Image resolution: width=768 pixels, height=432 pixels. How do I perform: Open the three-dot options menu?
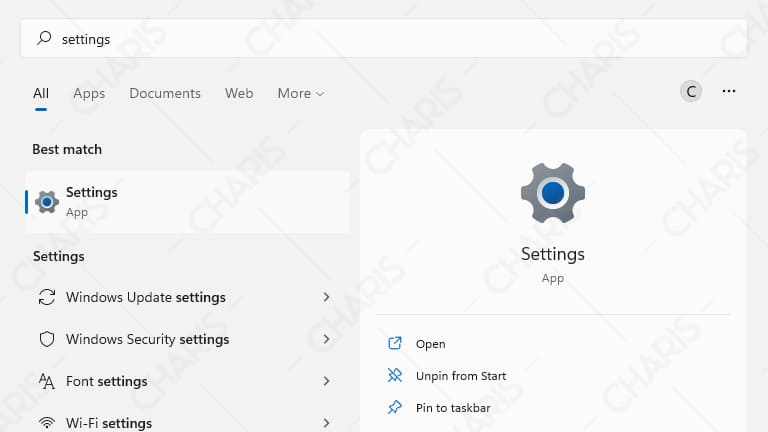[729, 91]
